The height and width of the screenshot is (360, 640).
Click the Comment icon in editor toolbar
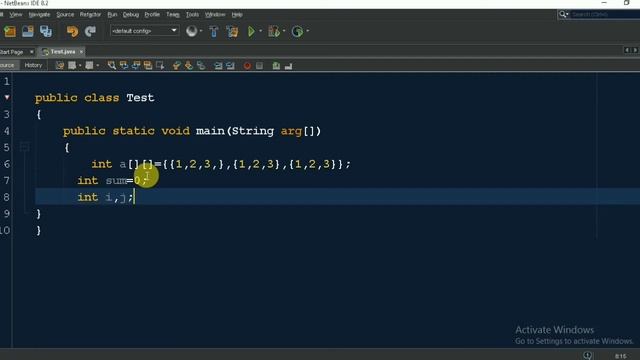[276, 65]
